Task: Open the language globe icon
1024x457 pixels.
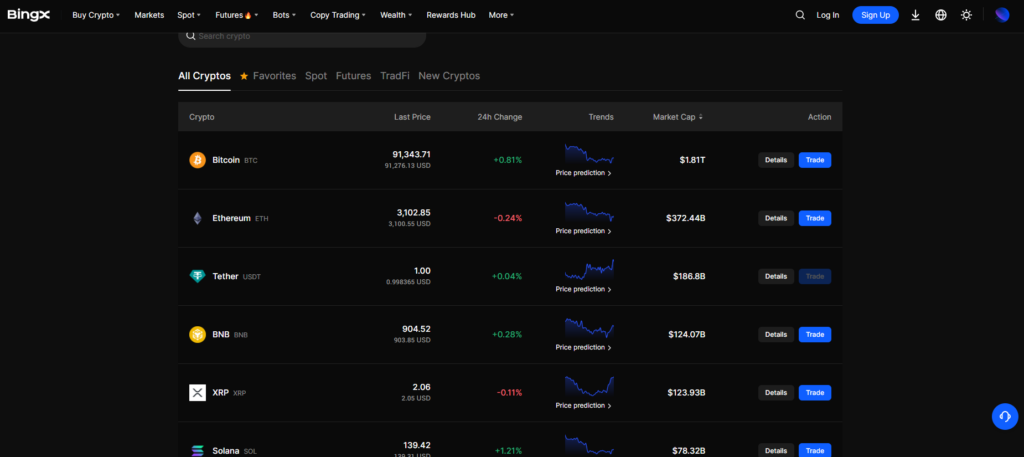Action: [x=940, y=15]
